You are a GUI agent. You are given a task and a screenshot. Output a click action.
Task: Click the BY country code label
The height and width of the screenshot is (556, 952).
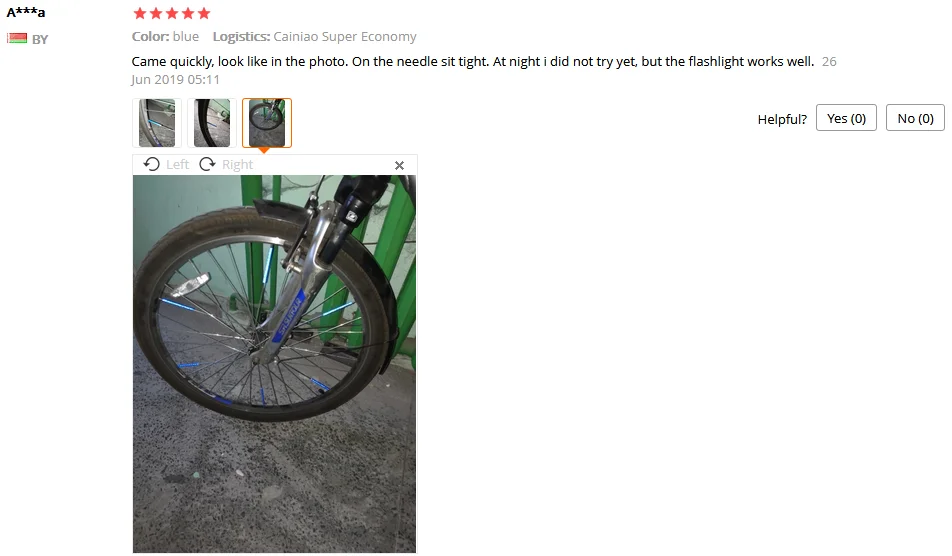[x=40, y=39]
